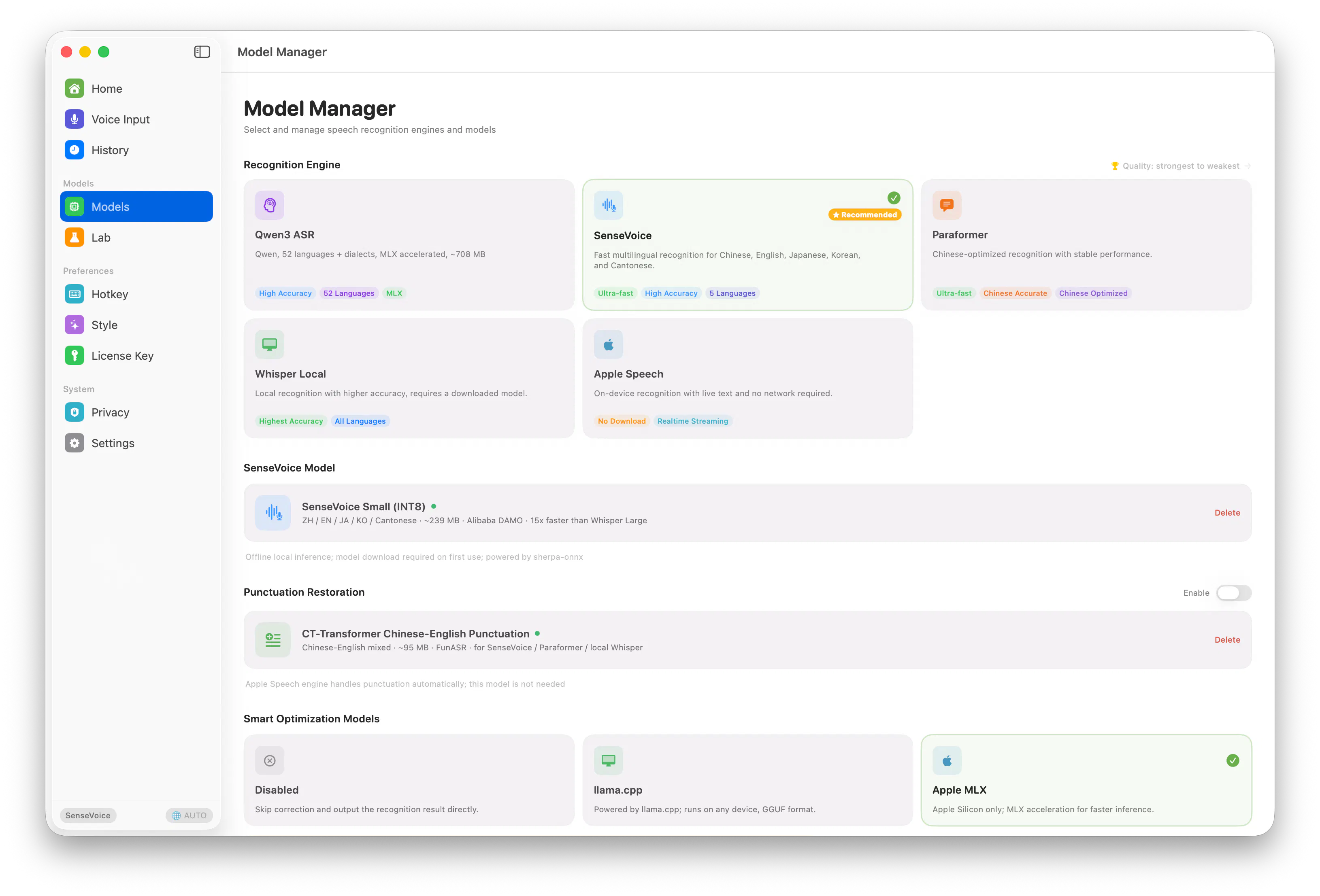1320x896 pixels.
Task: Click the trophy icon beside Quality label
Action: pyautogui.click(x=1115, y=166)
